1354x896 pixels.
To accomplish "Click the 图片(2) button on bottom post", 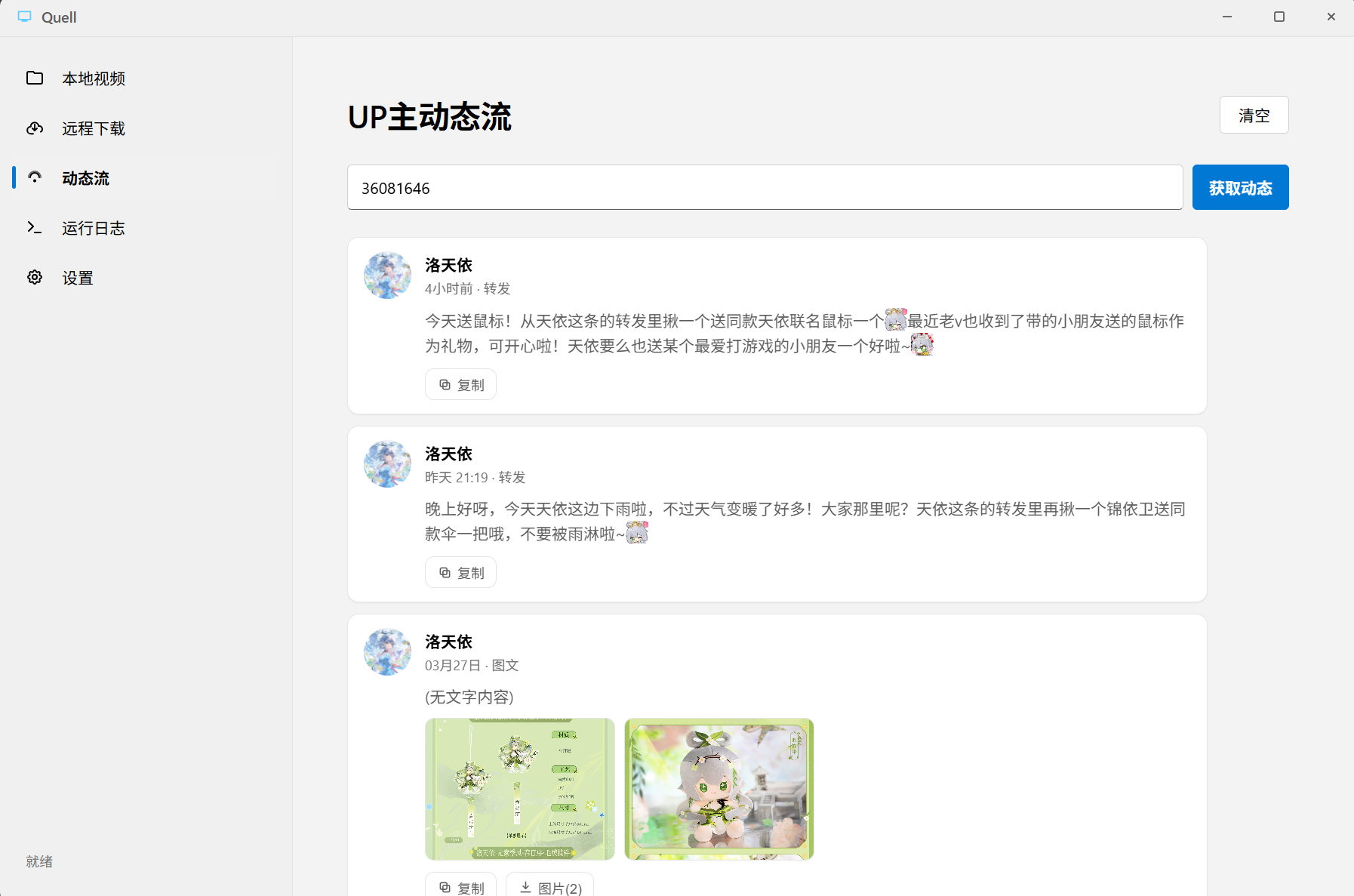I will tap(550, 888).
